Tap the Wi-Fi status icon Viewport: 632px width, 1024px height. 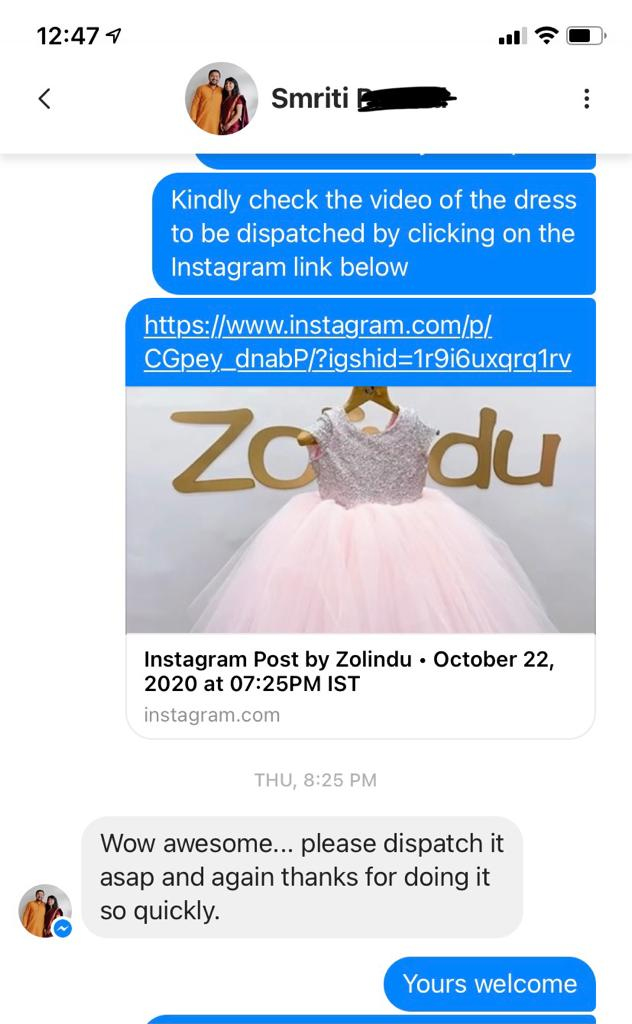coord(546,35)
